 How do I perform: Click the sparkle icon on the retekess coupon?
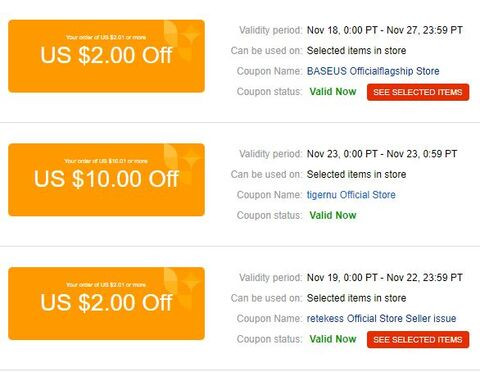(192, 281)
